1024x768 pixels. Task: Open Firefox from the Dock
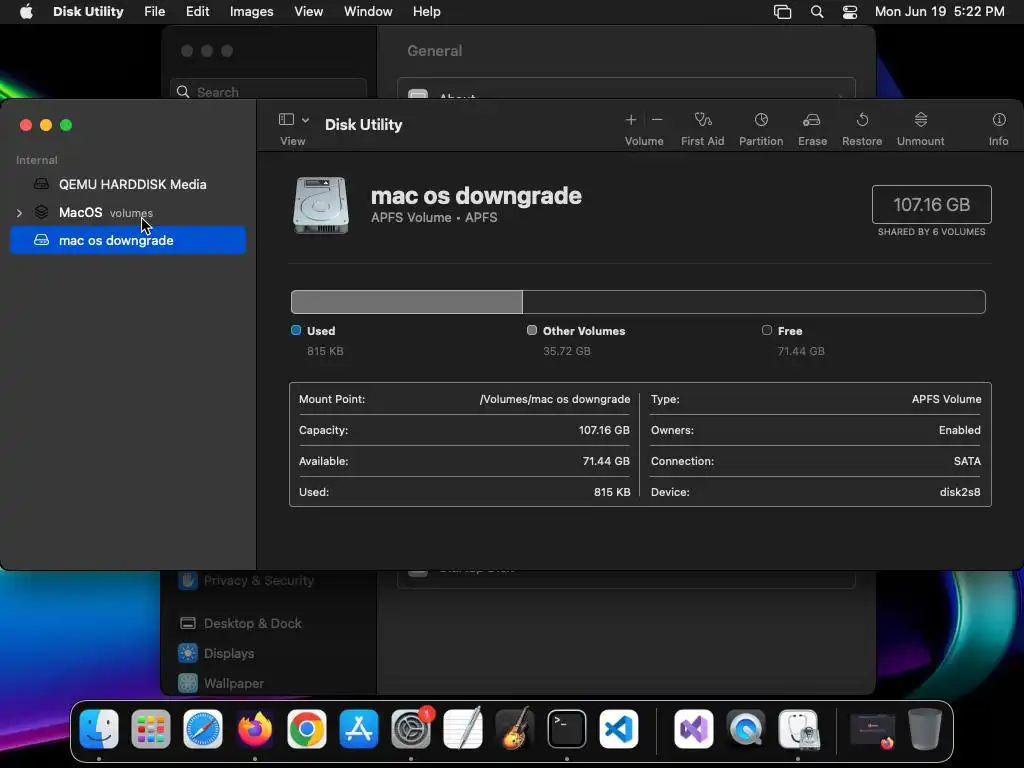(x=255, y=729)
